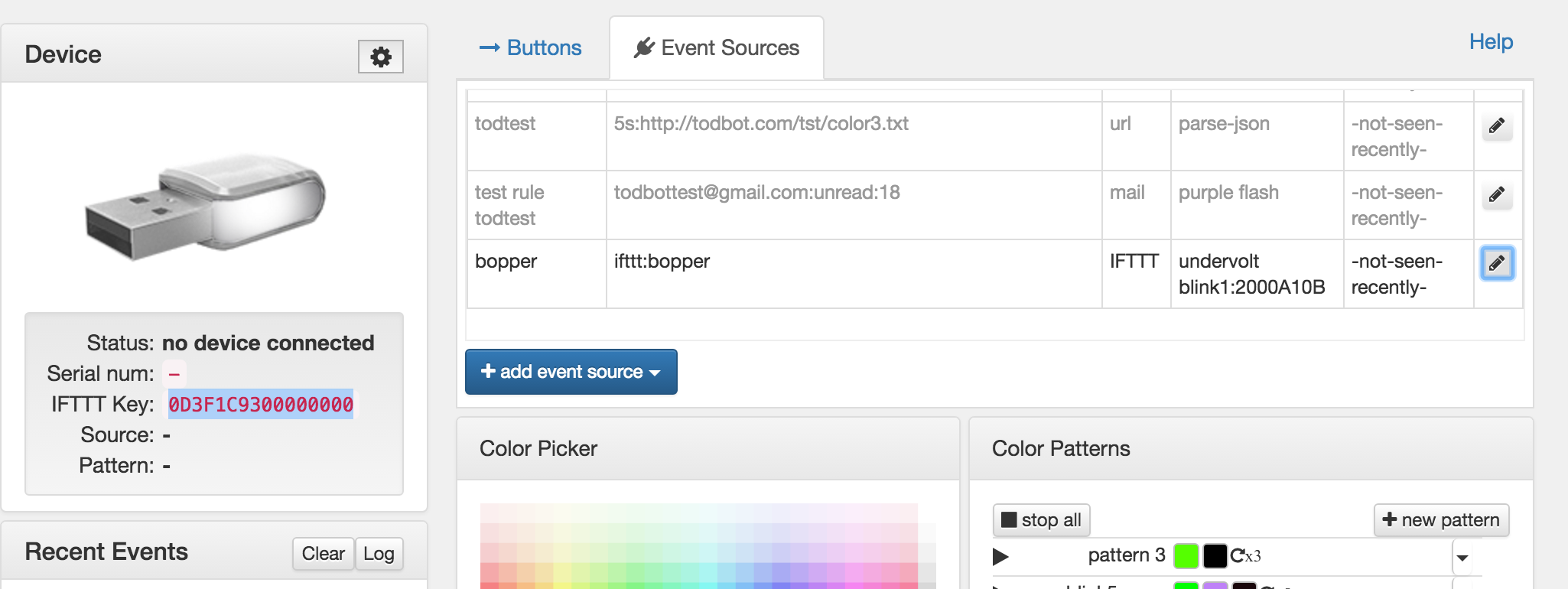Open device settings gear menu
The image size is (1568, 589).
point(380,57)
